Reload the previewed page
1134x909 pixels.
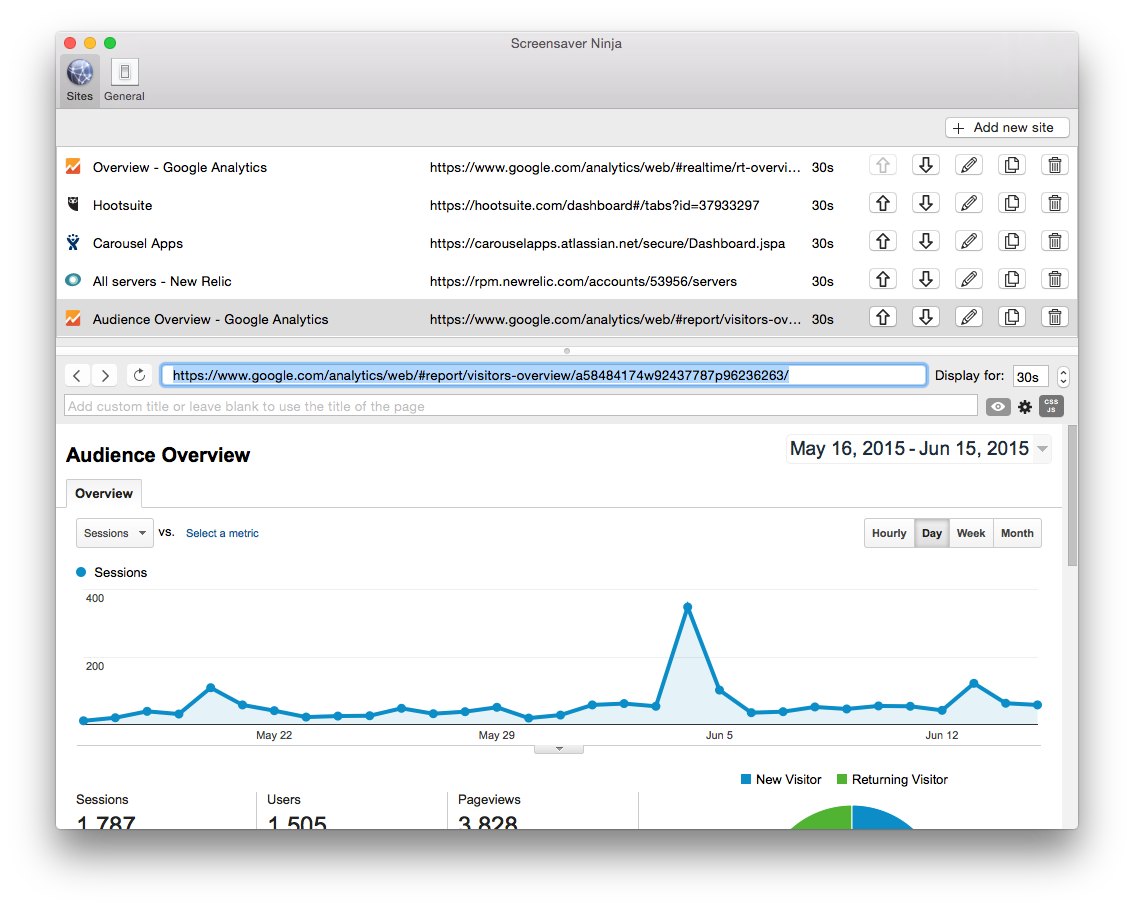tap(140, 375)
